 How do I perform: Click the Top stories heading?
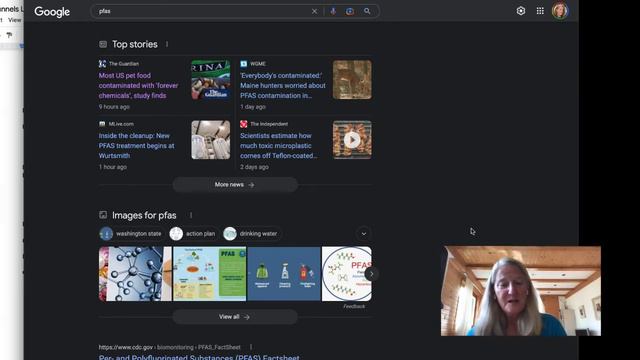135,44
